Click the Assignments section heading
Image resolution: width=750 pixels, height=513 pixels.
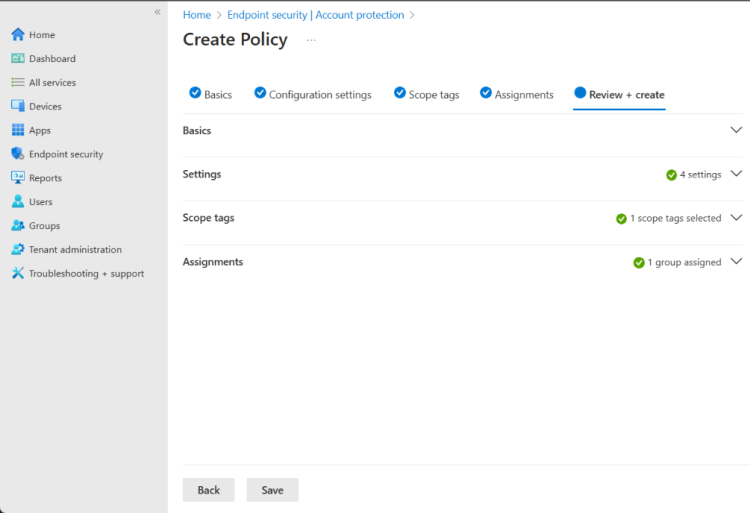[213, 262]
